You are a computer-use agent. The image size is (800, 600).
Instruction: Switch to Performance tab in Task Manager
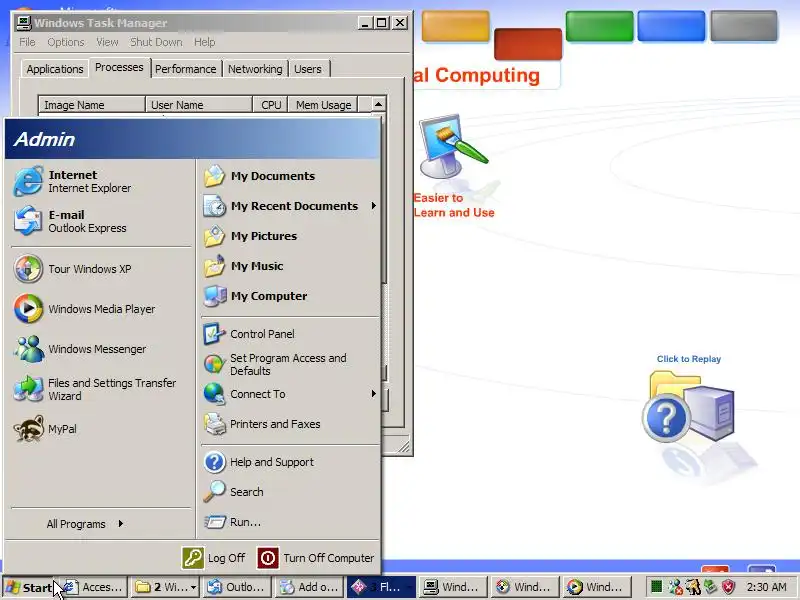186,69
